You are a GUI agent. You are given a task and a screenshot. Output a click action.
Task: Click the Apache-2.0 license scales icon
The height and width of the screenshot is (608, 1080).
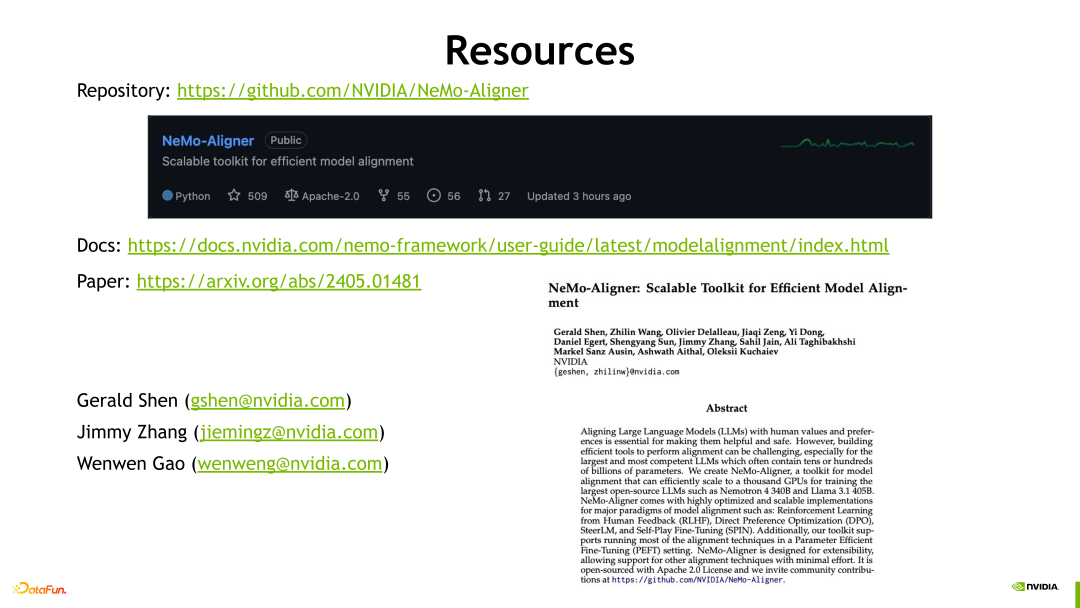[x=290, y=196]
